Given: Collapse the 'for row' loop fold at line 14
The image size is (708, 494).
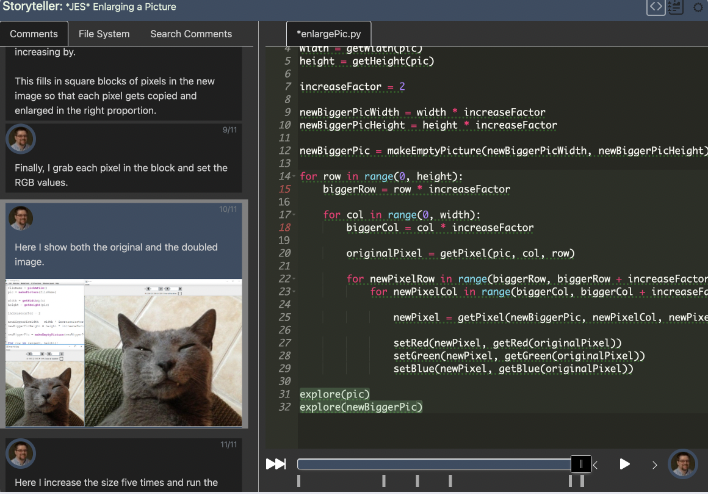Looking at the screenshot, I should coord(294,176).
